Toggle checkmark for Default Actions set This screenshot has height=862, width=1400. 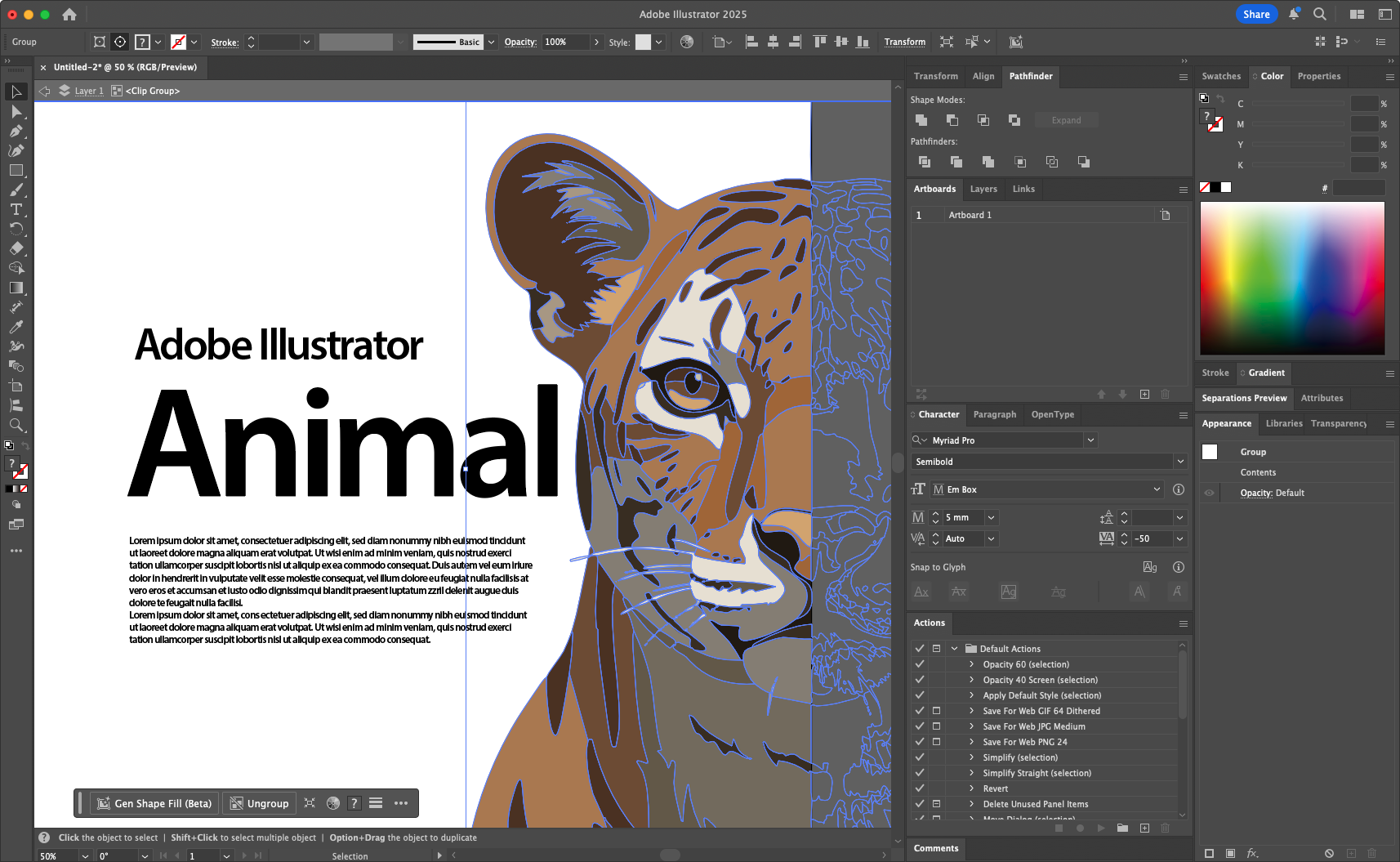click(920, 649)
